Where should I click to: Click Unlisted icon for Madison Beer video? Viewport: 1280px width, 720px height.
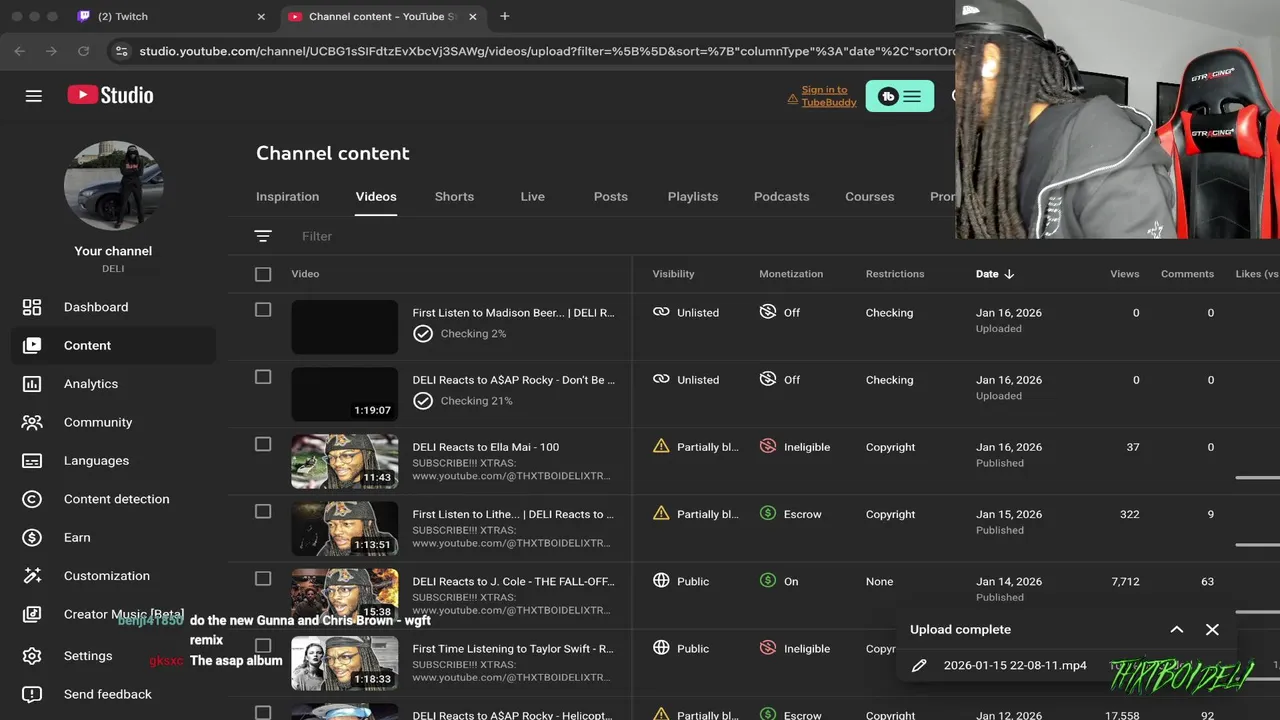click(661, 312)
